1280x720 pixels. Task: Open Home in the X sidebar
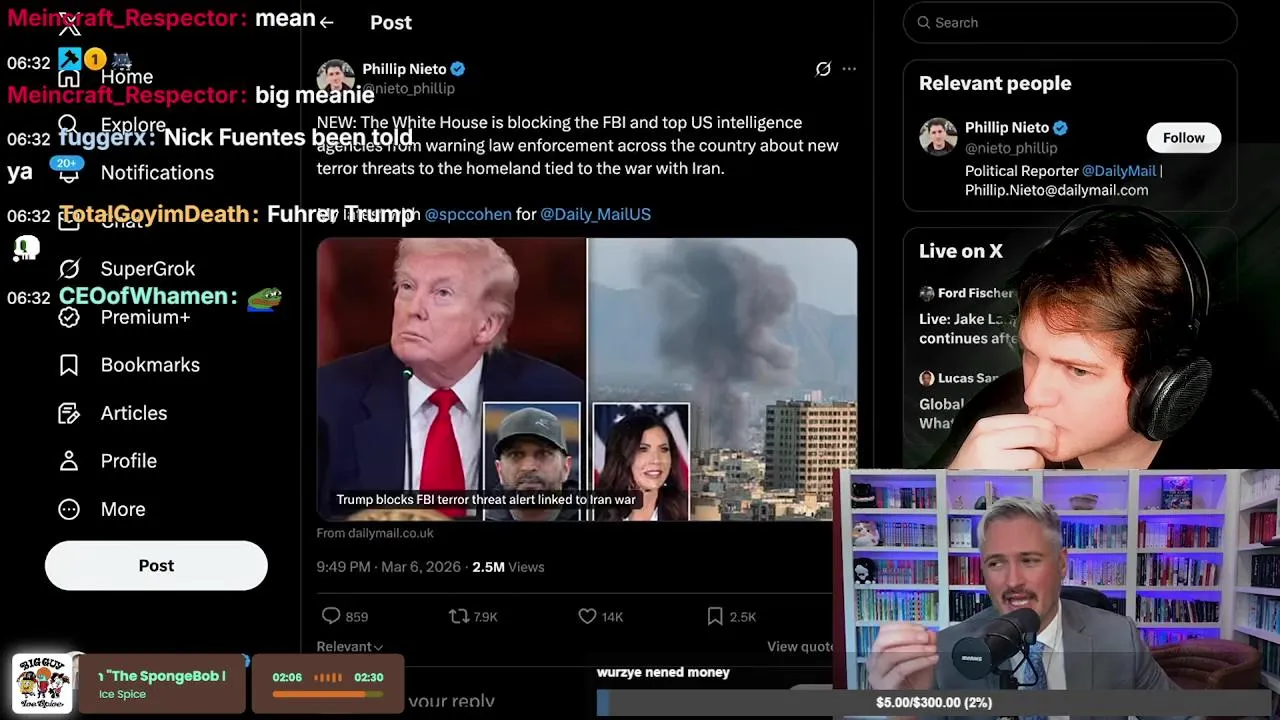pyautogui.click(x=126, y=77)
